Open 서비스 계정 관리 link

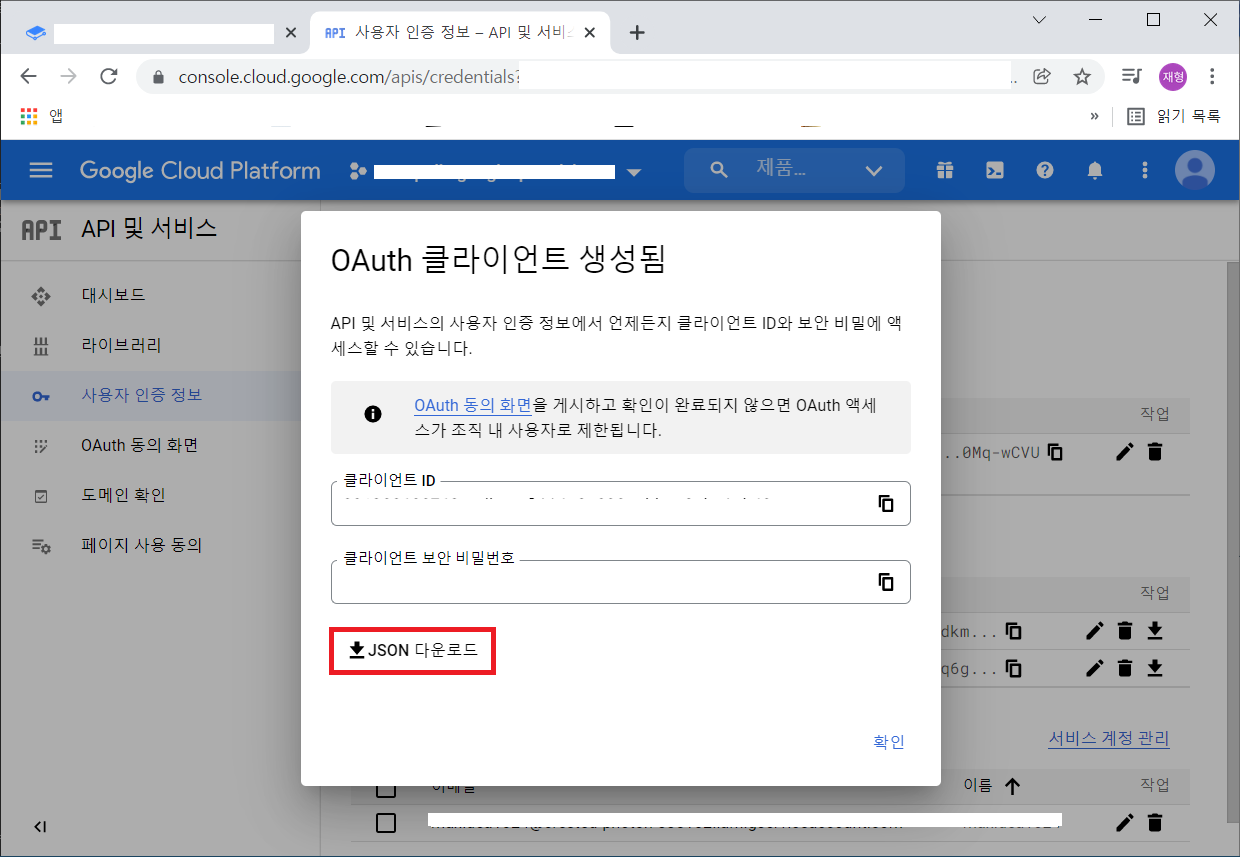click(1109, 739)
